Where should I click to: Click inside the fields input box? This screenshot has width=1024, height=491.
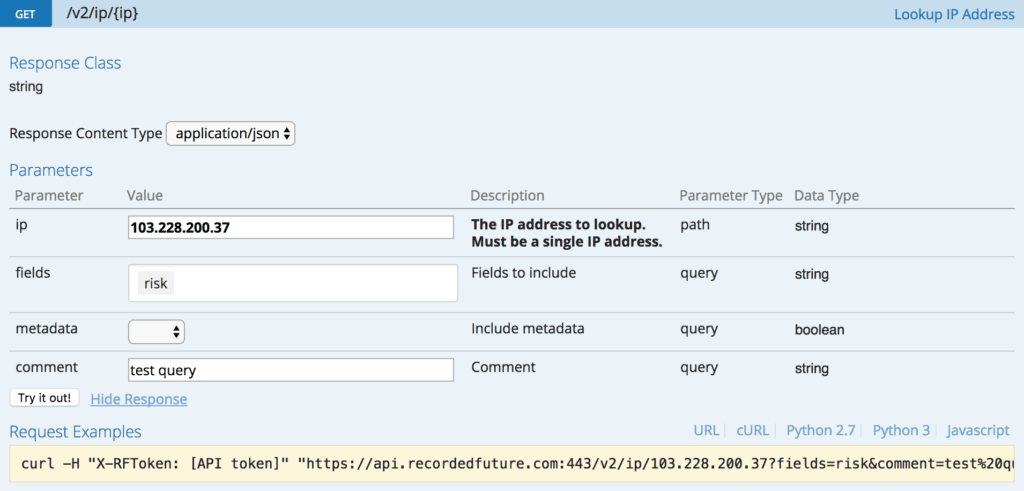pyautogui.click(x=293, y=283)
